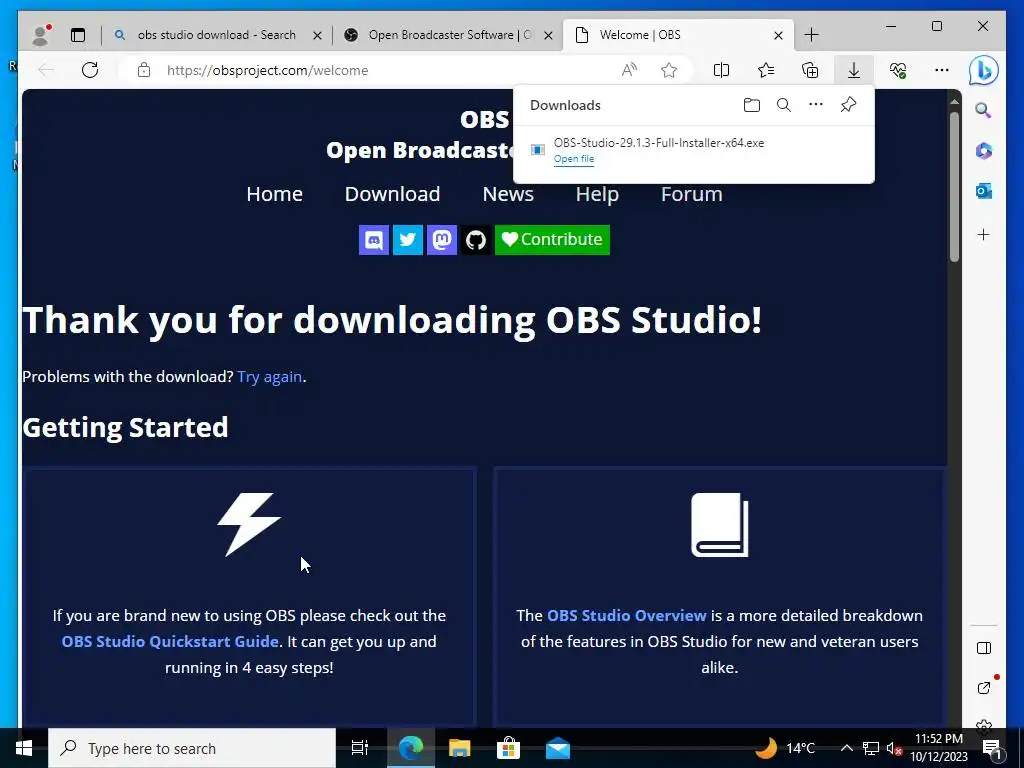Viewport: 1024px width, 768px height.
Task: Close the Open Broadcaster Software tab
Action: 549,35
